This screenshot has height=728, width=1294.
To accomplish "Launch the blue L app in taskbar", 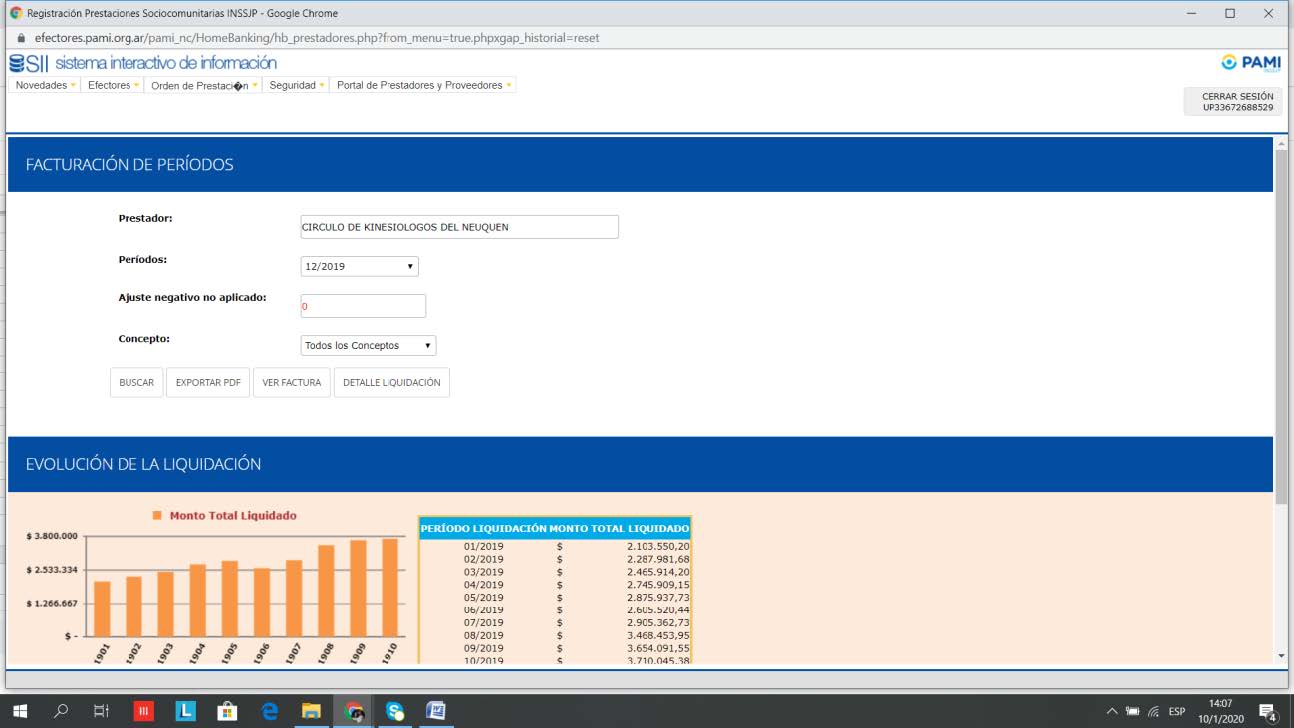I will [x=186, y=711].
